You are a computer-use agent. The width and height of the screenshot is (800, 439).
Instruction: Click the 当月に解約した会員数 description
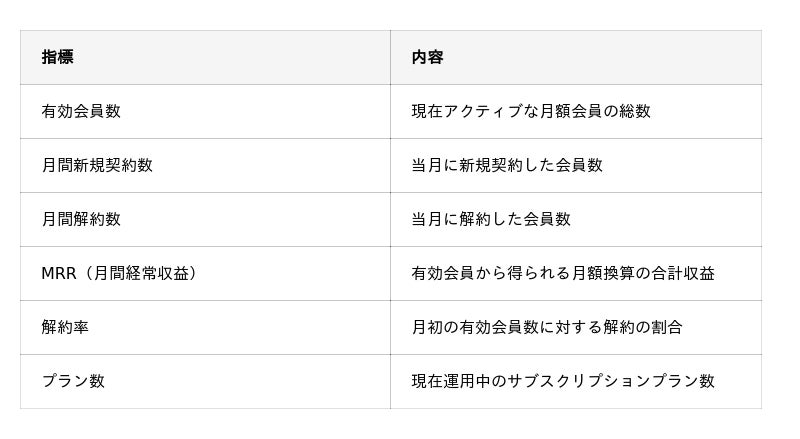click(x=491, y=219)
